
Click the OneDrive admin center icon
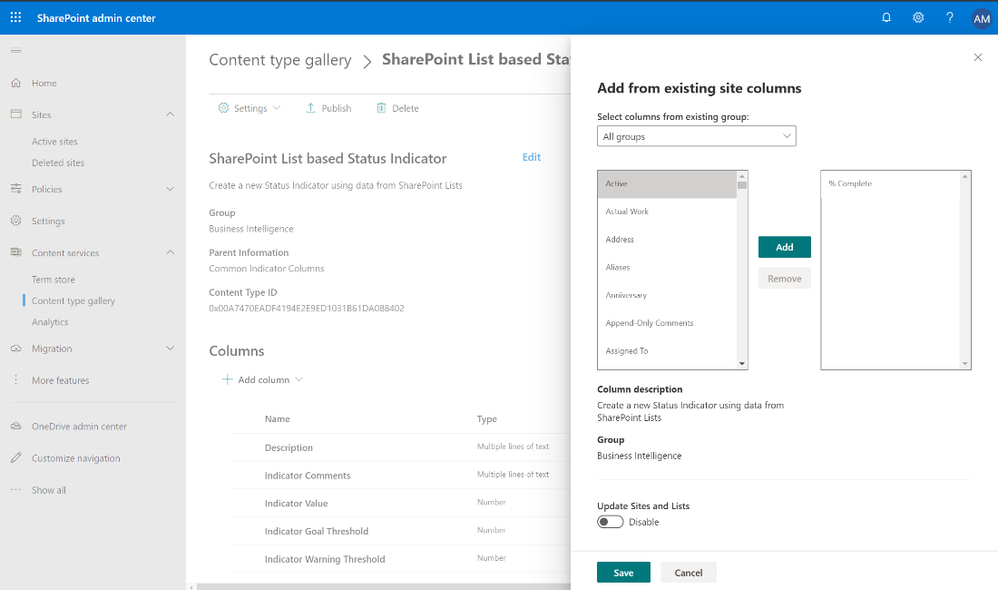click(x=16, y=426)
